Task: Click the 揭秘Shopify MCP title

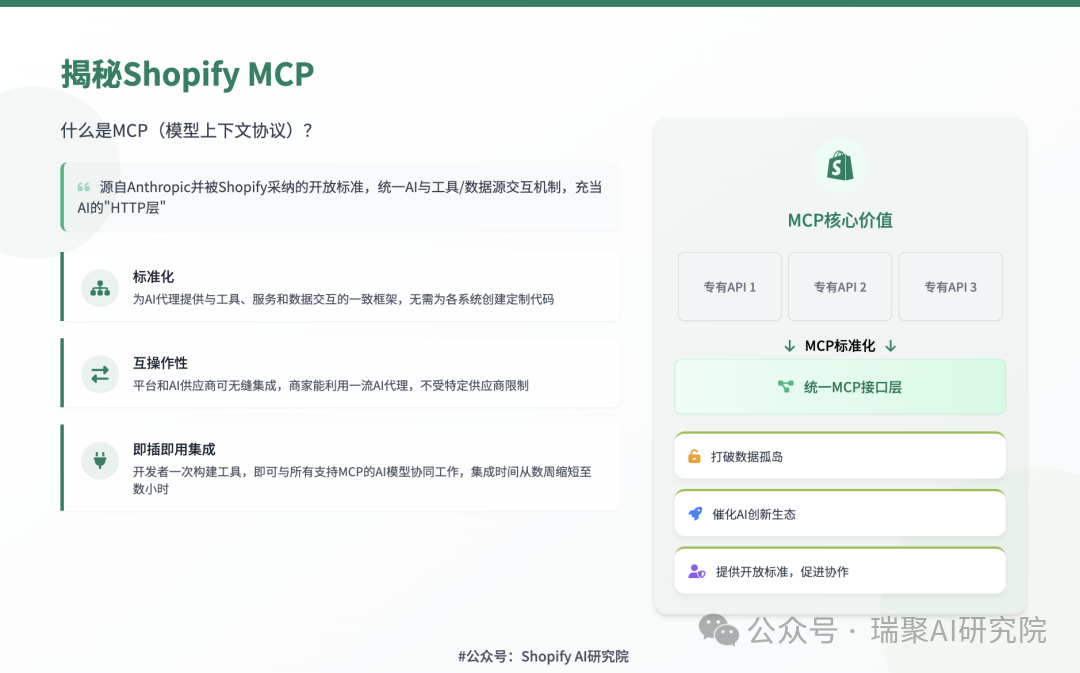Action: click(x=187, y=74)
